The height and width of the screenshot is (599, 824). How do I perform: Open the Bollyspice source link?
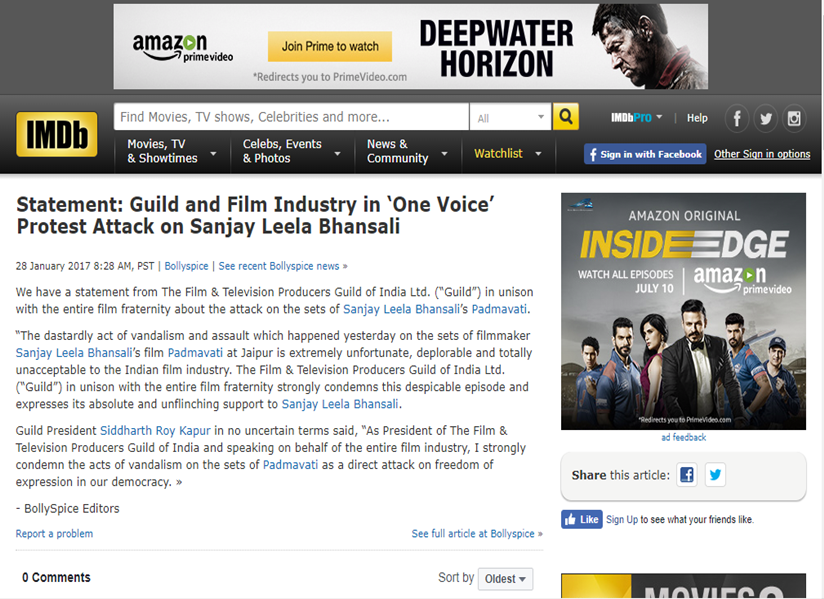point(186,266)
